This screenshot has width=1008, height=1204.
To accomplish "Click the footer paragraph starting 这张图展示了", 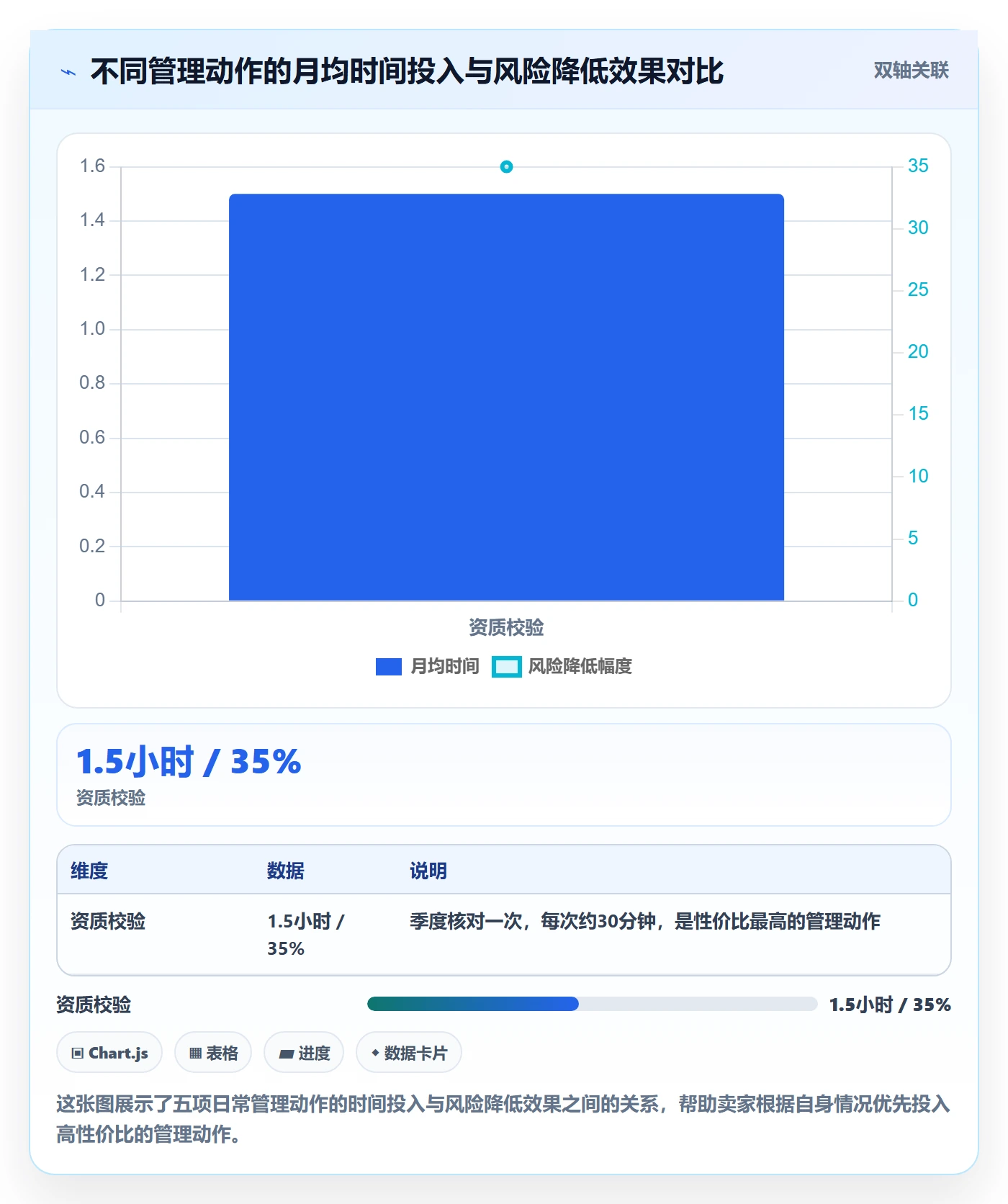I will [503, 1119].
